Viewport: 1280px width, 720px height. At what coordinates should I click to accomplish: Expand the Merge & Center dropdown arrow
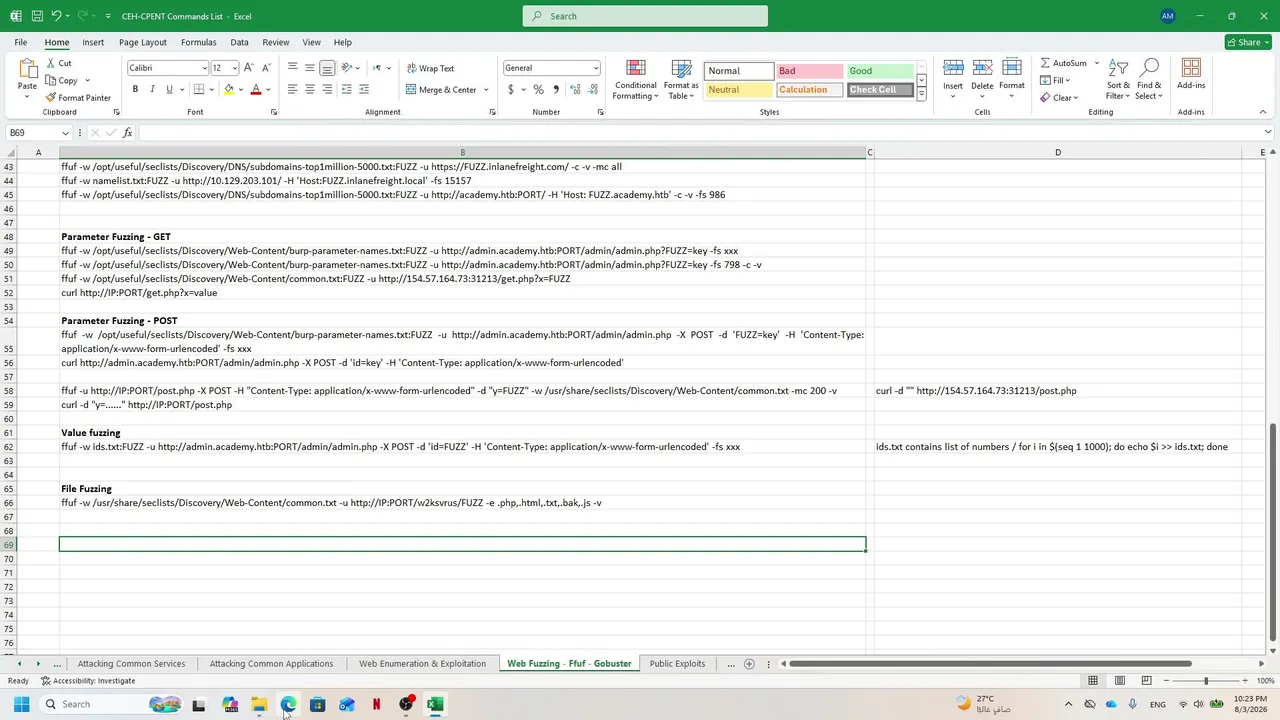pyautogui.click(x=486, y=90)
